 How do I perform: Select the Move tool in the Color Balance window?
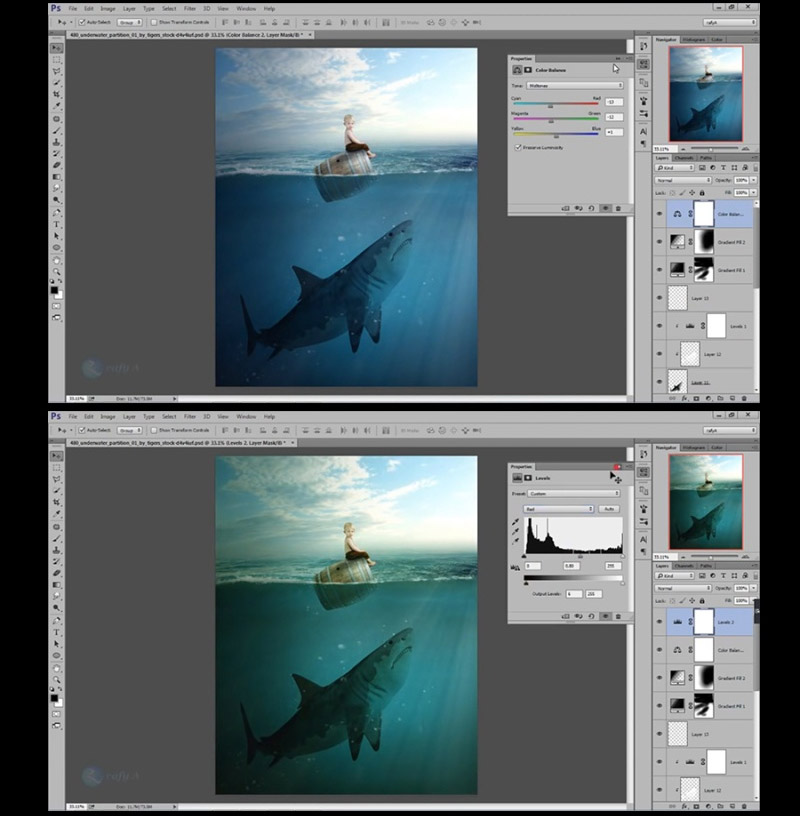pyautogui.click(x=56, y=48)
